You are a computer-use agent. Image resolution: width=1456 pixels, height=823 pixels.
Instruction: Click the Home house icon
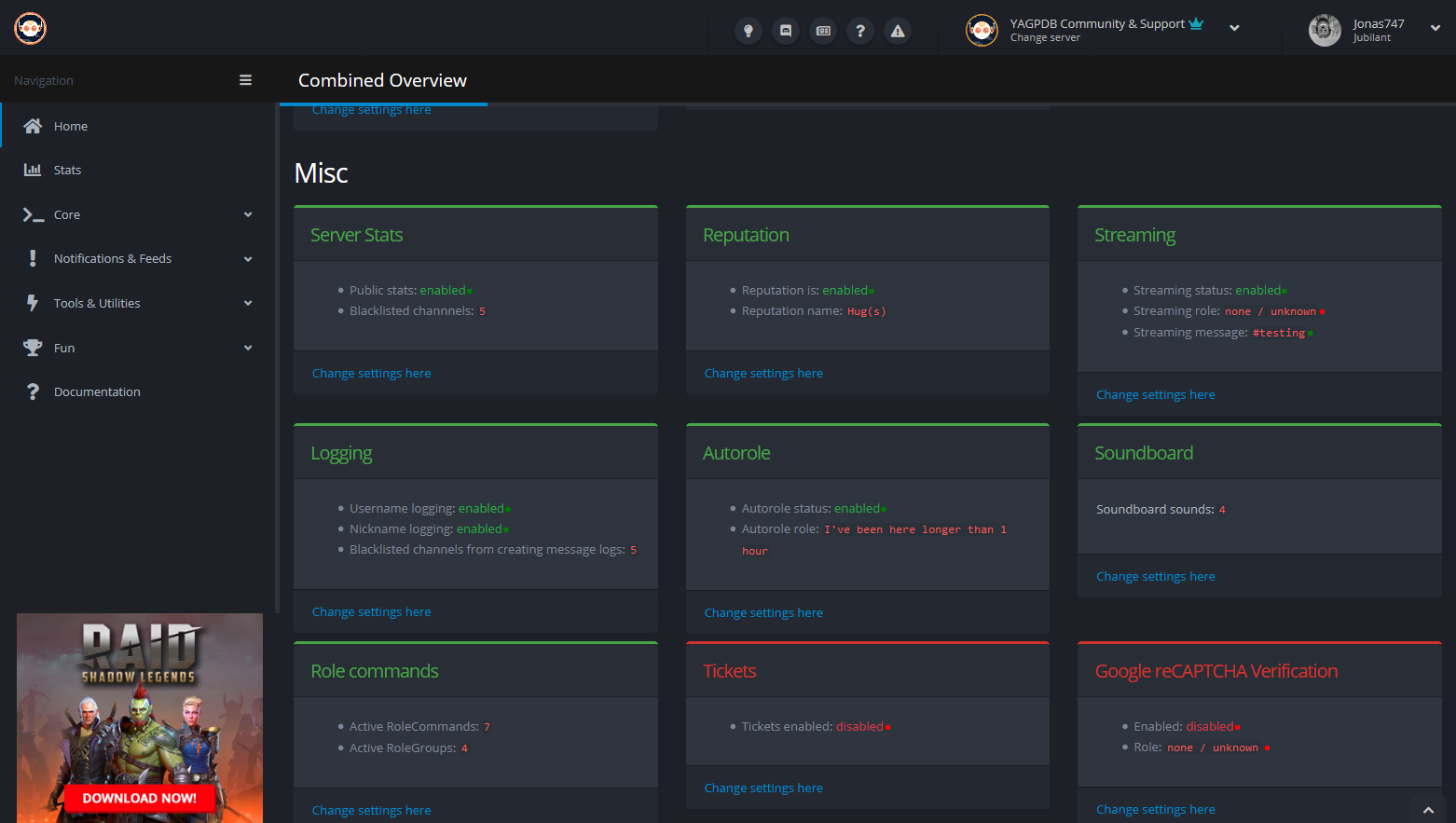click(33, 126)
